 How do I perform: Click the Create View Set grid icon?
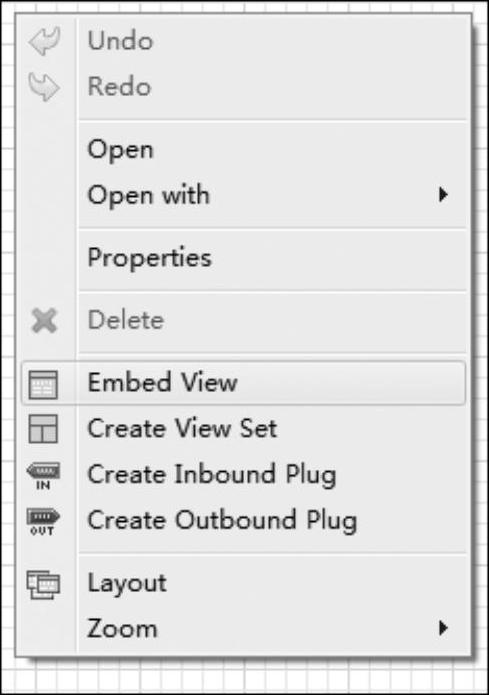click(x=43, y=429)
